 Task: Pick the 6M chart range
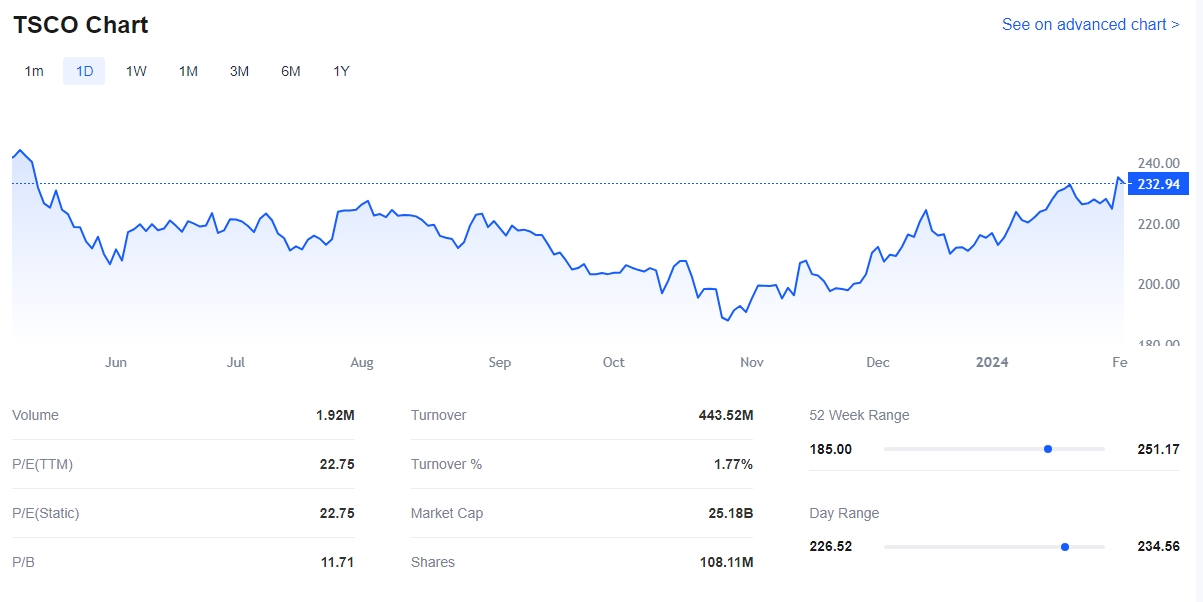click(290, 71)
